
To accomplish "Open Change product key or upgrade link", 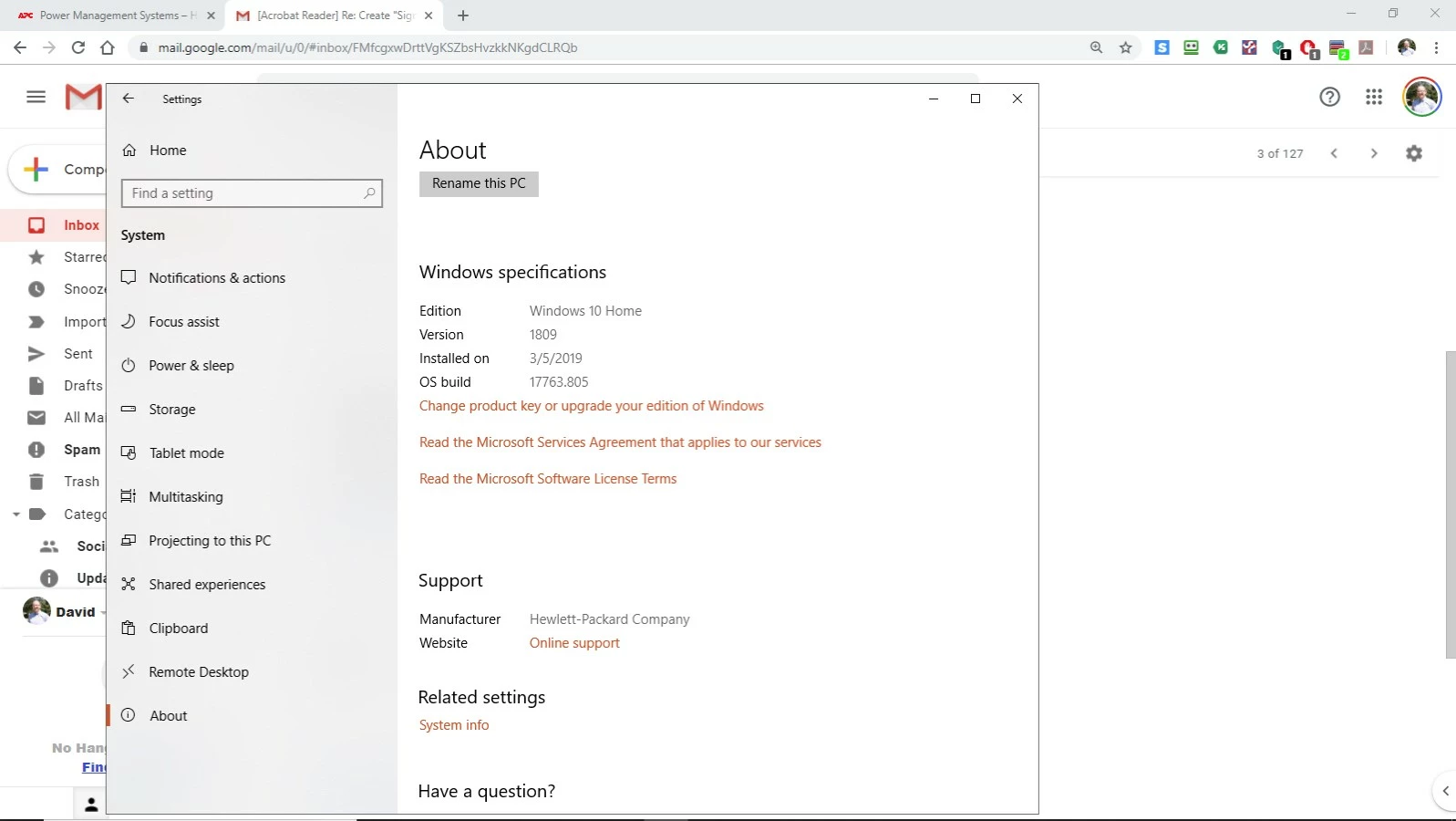I will [592, 406].
